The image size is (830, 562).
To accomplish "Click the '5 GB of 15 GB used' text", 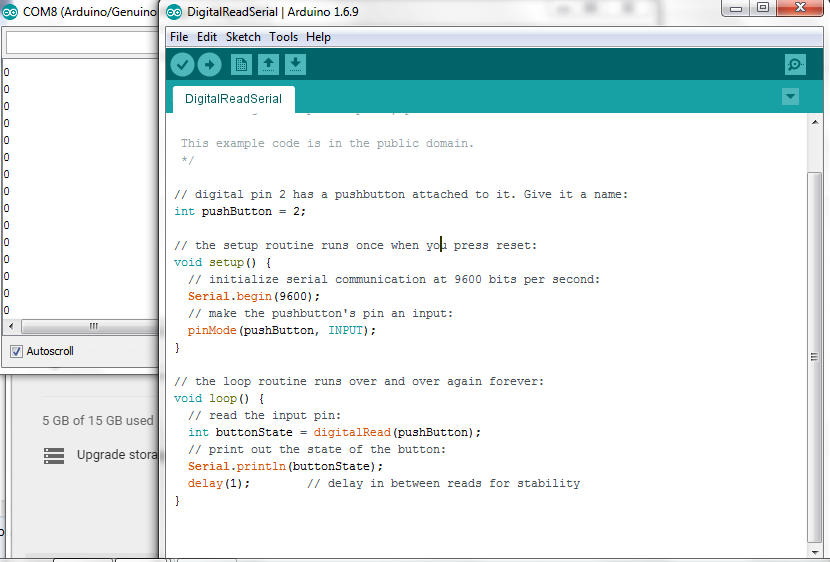I will [98, 421].
